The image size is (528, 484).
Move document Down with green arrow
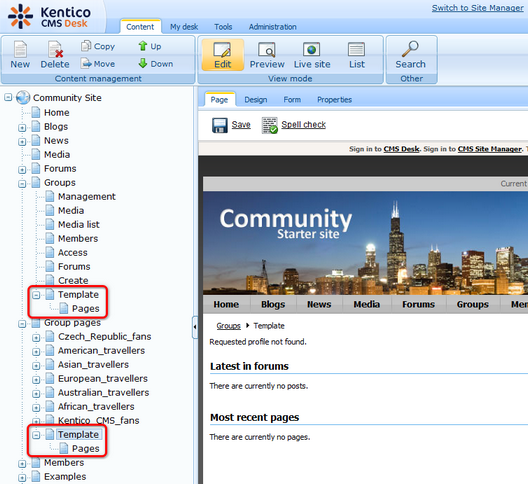pyautogui.click(x=143, y=63)
